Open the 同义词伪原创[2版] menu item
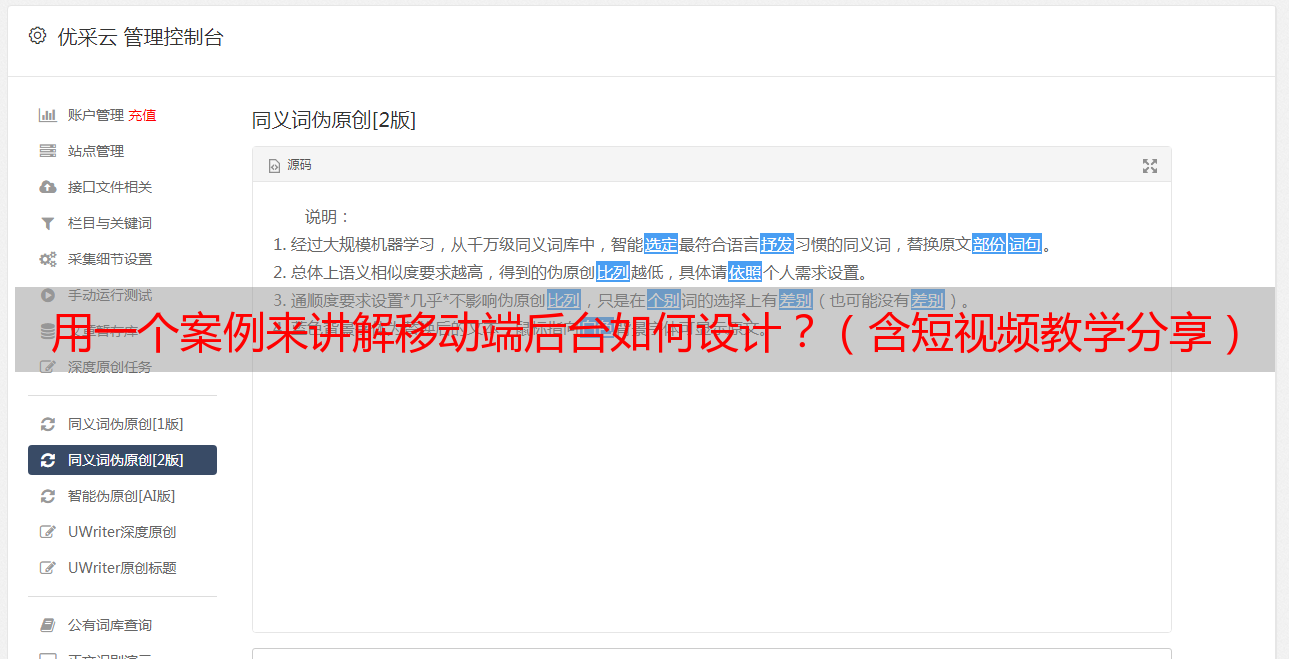Screen dimensions: 1289x659 122,460
